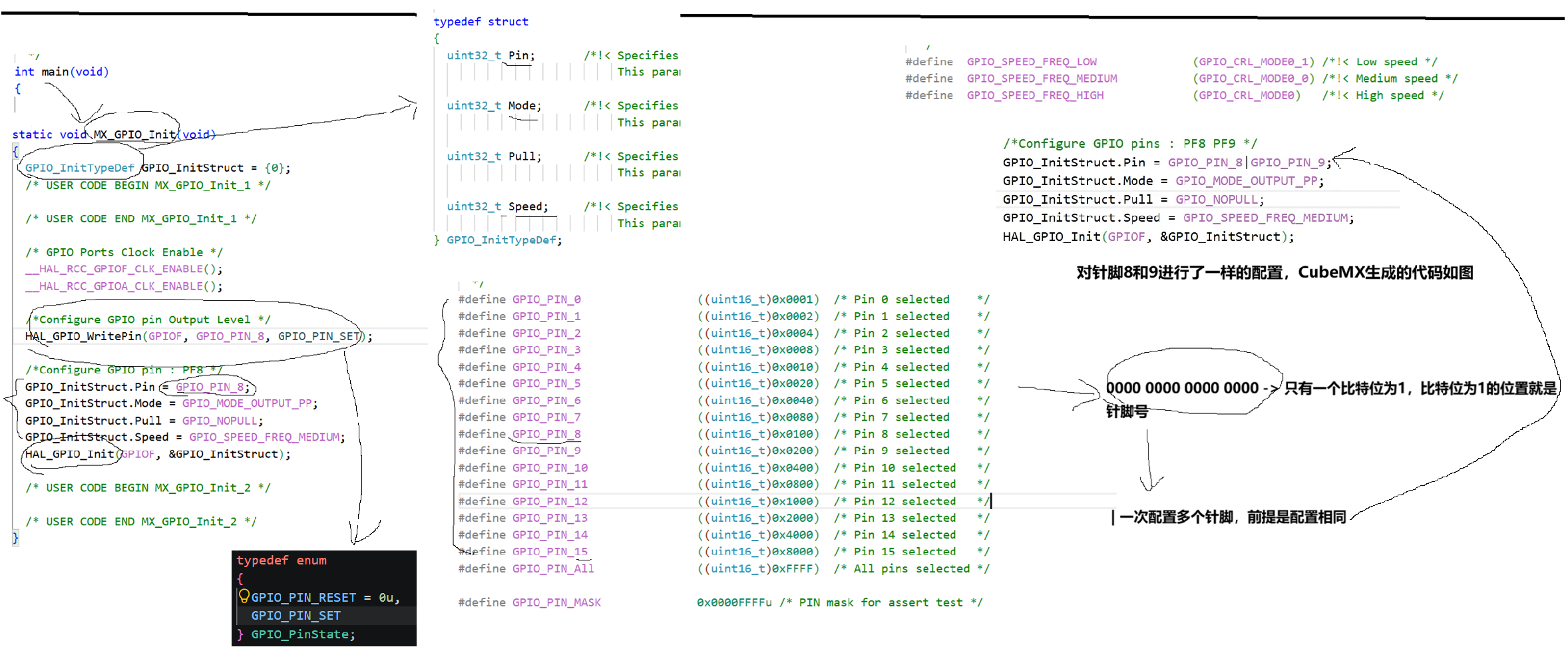Click (GPIO_CRL_MODE0_1) low speed value
Image resolution: width=1568 pixels, height=651 pixels.
coord(1253,62)
